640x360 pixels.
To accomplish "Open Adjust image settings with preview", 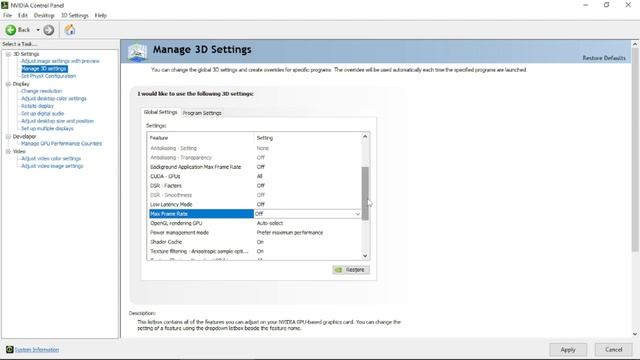I will 60,61.
